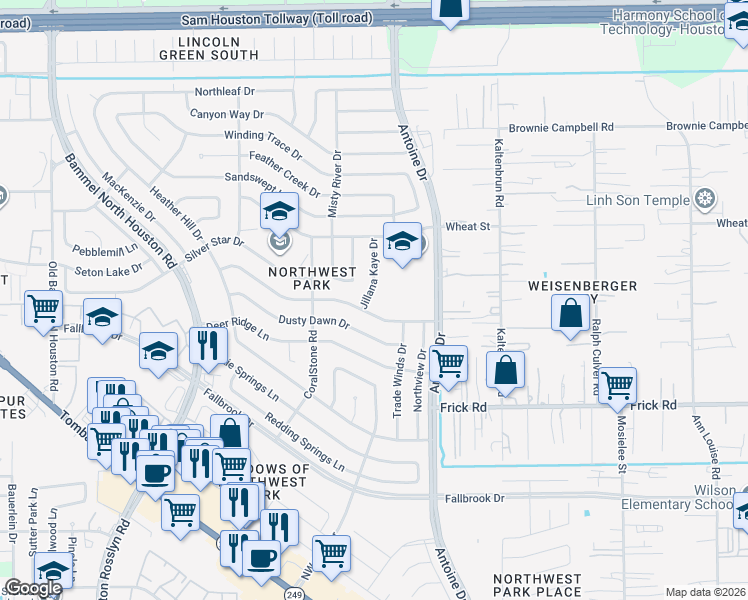The image size is (748, 600).
Task: Open the Harmony School of Technology marker
Action: (738, 22)
